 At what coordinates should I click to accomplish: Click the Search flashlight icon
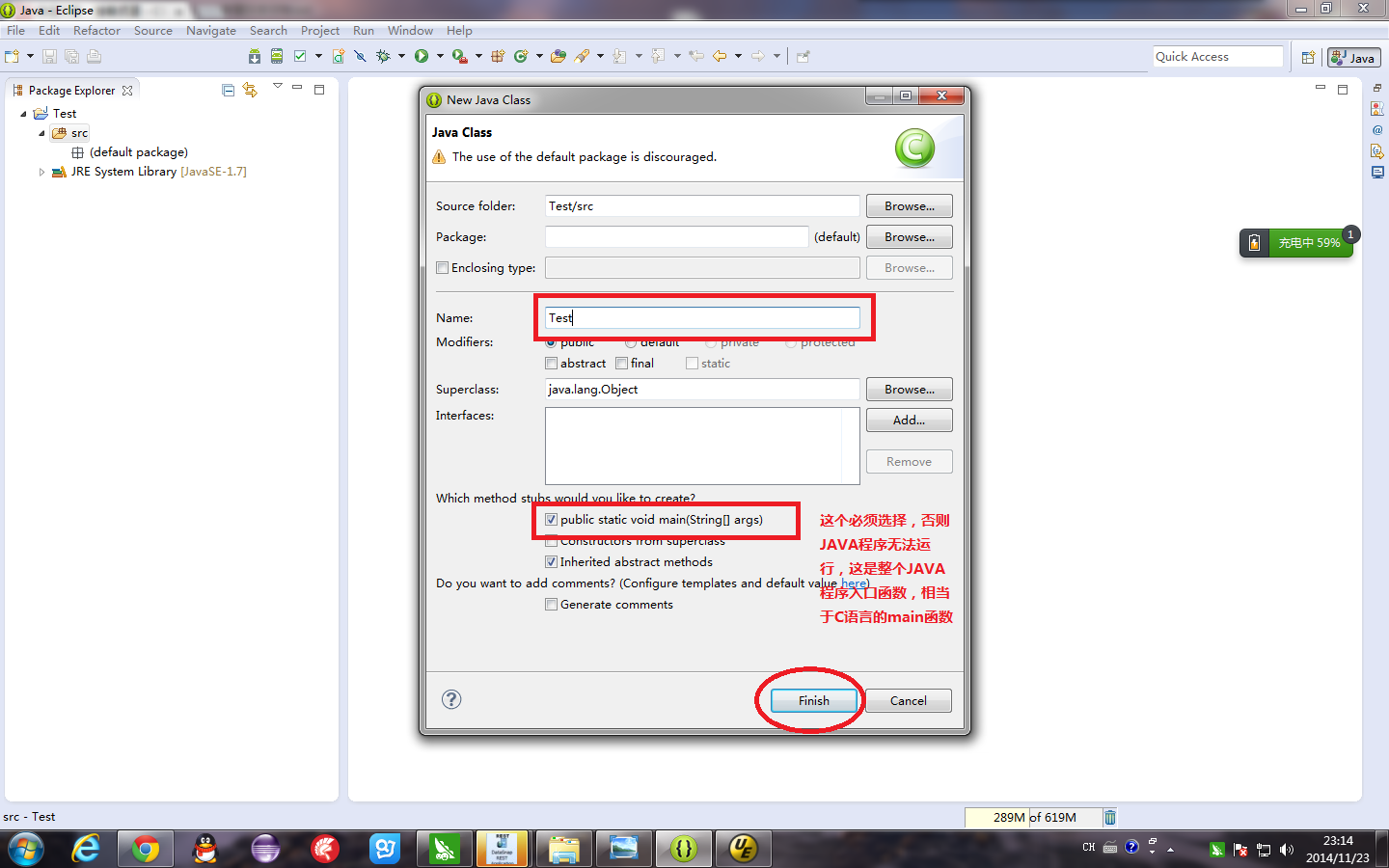pos(582,56)
